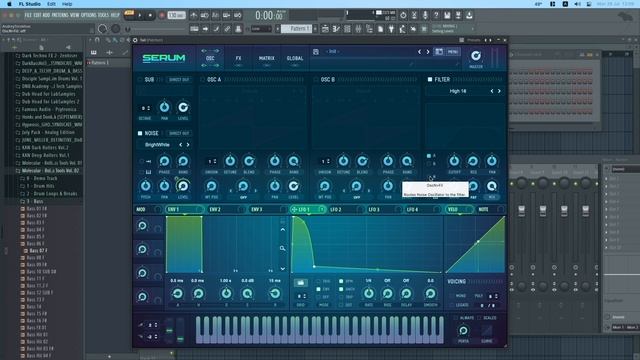
Task: Click the NOISE LEVEL knob
Action: pyautogui.click(x=183, y=186)
